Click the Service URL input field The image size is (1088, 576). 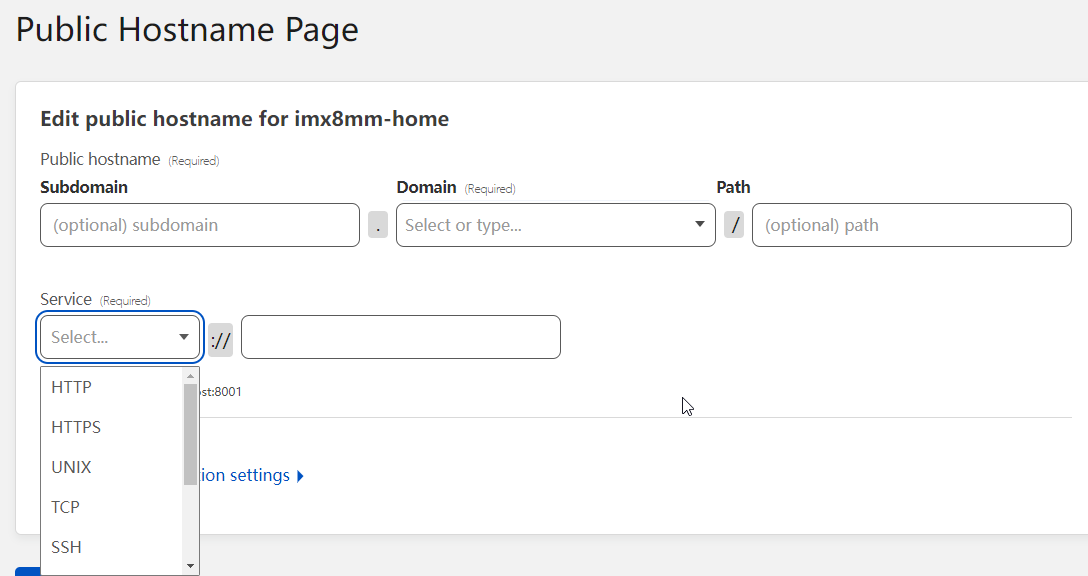pos(400,337)
